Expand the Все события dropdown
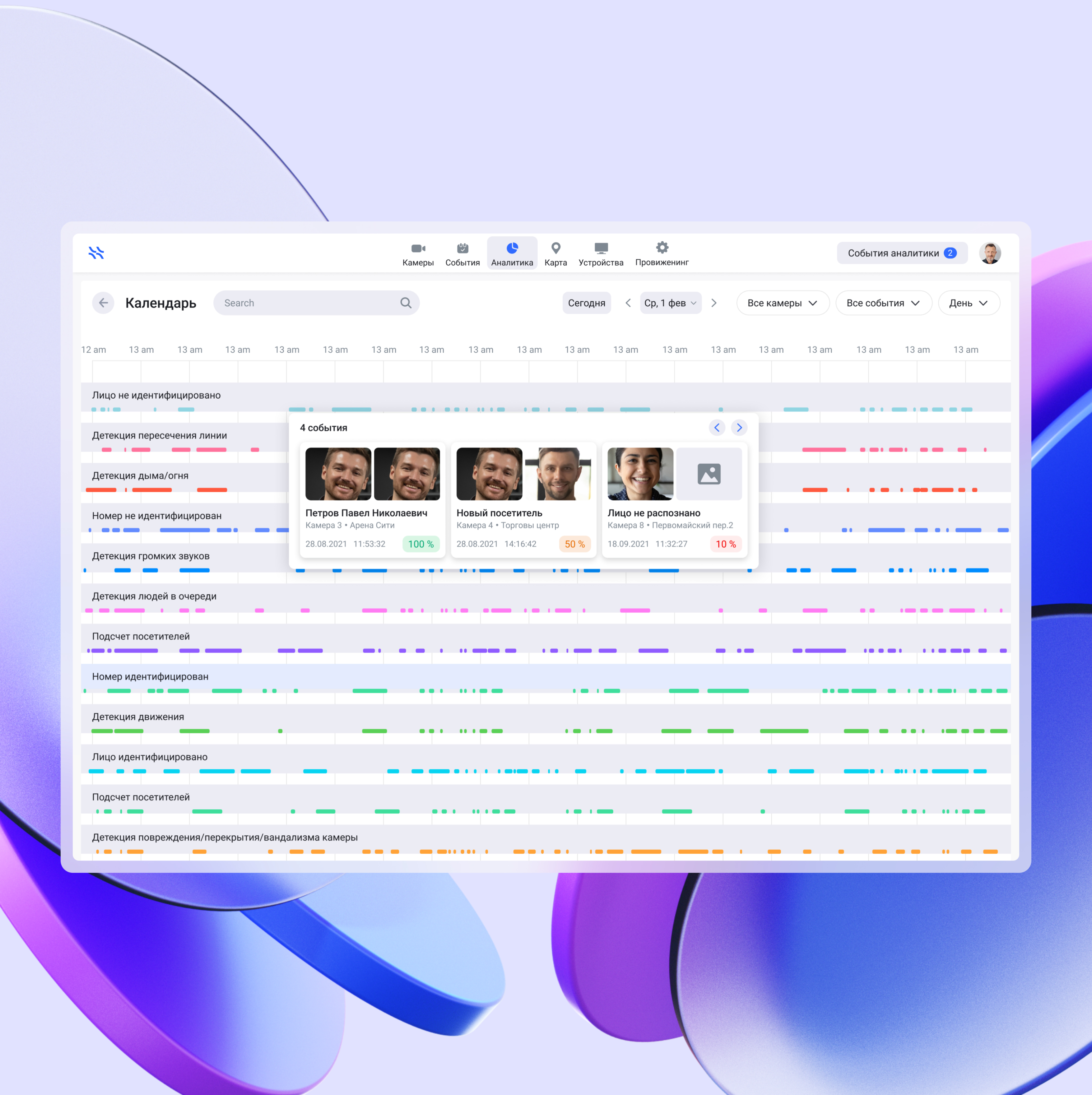Screen dimensions: 1092x1095 (883, 303)
